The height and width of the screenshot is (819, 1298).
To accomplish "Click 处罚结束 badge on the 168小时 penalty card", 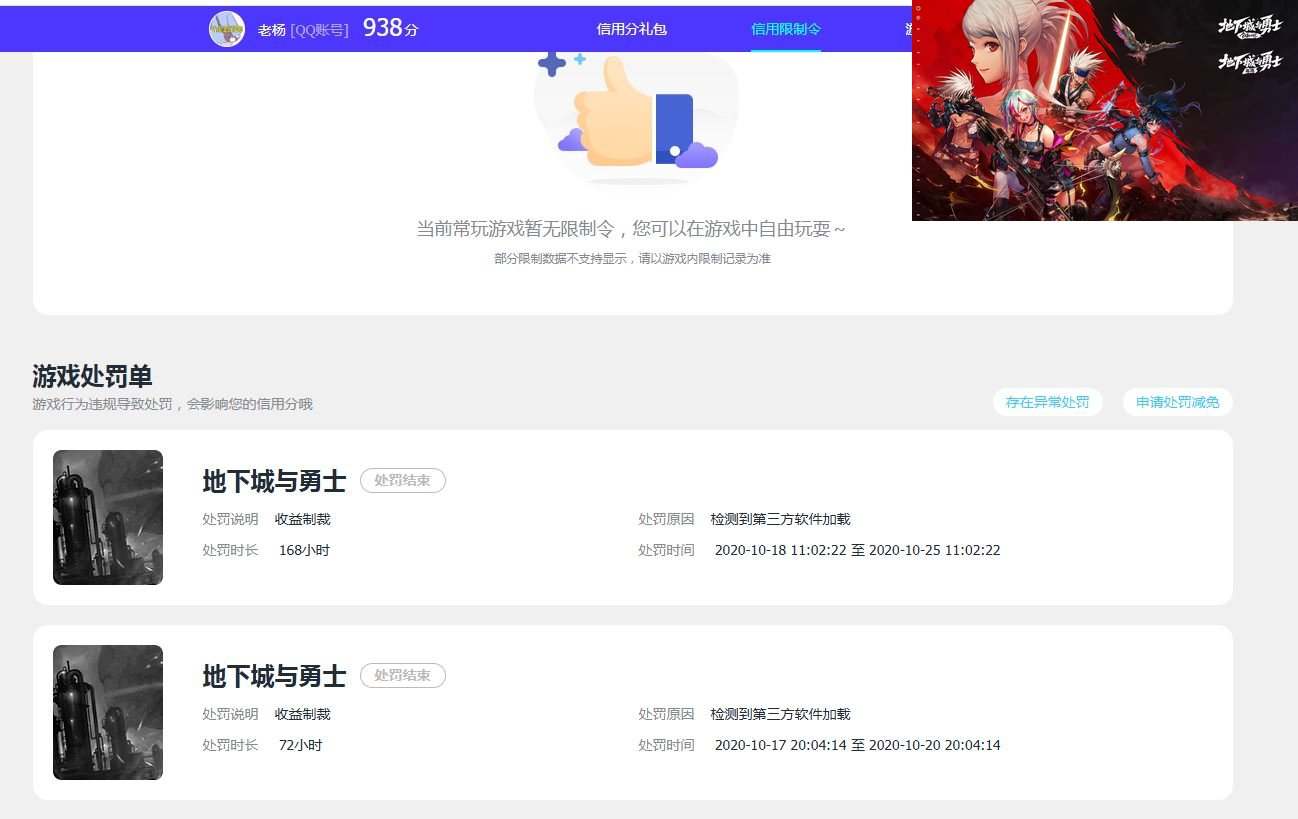I will coord(402,480).
